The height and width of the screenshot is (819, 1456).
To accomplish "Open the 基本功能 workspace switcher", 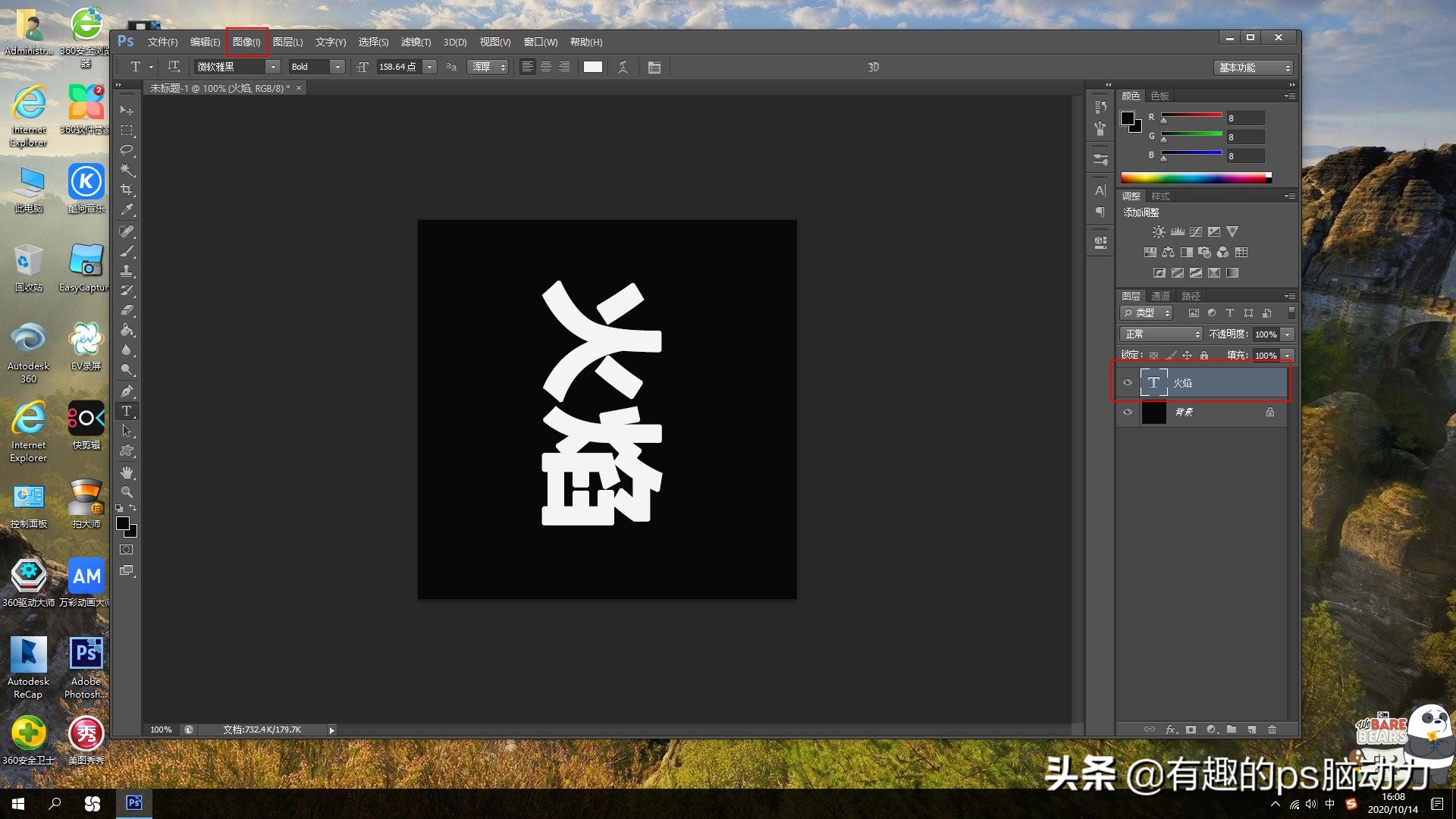I will (1254, 68).
